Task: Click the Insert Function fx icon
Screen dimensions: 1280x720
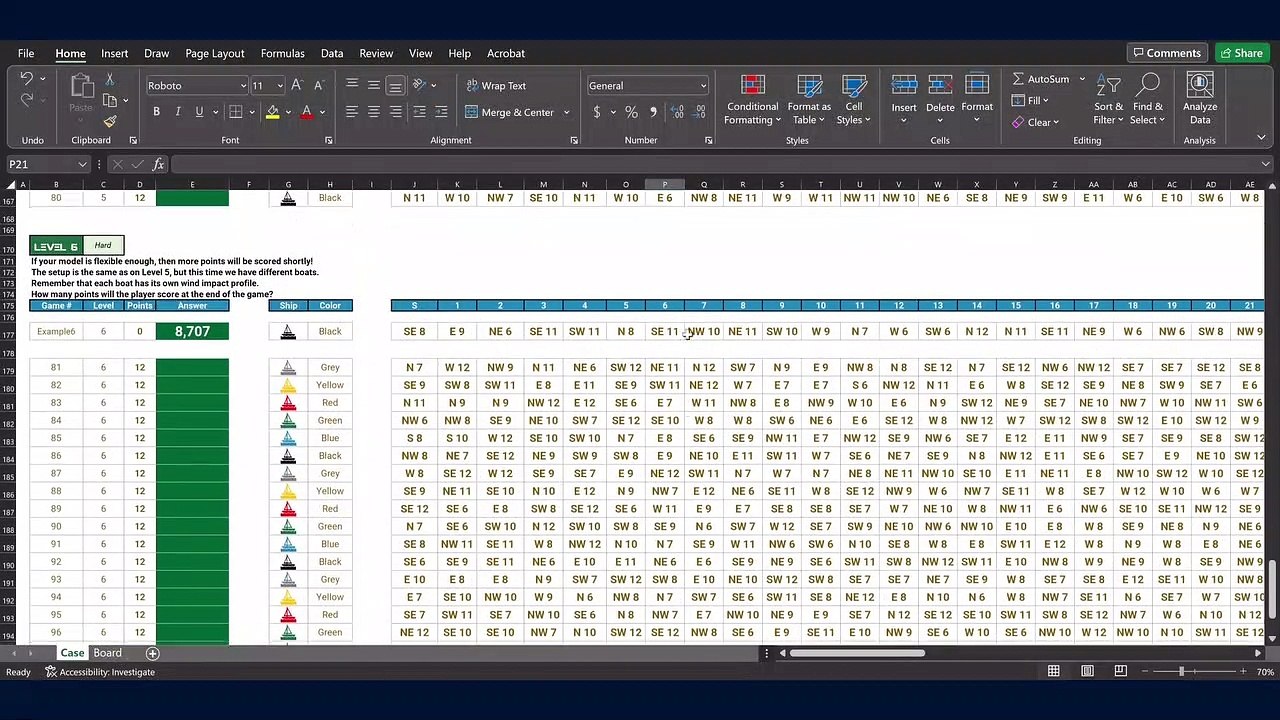Action: click(x=158, y=164)
